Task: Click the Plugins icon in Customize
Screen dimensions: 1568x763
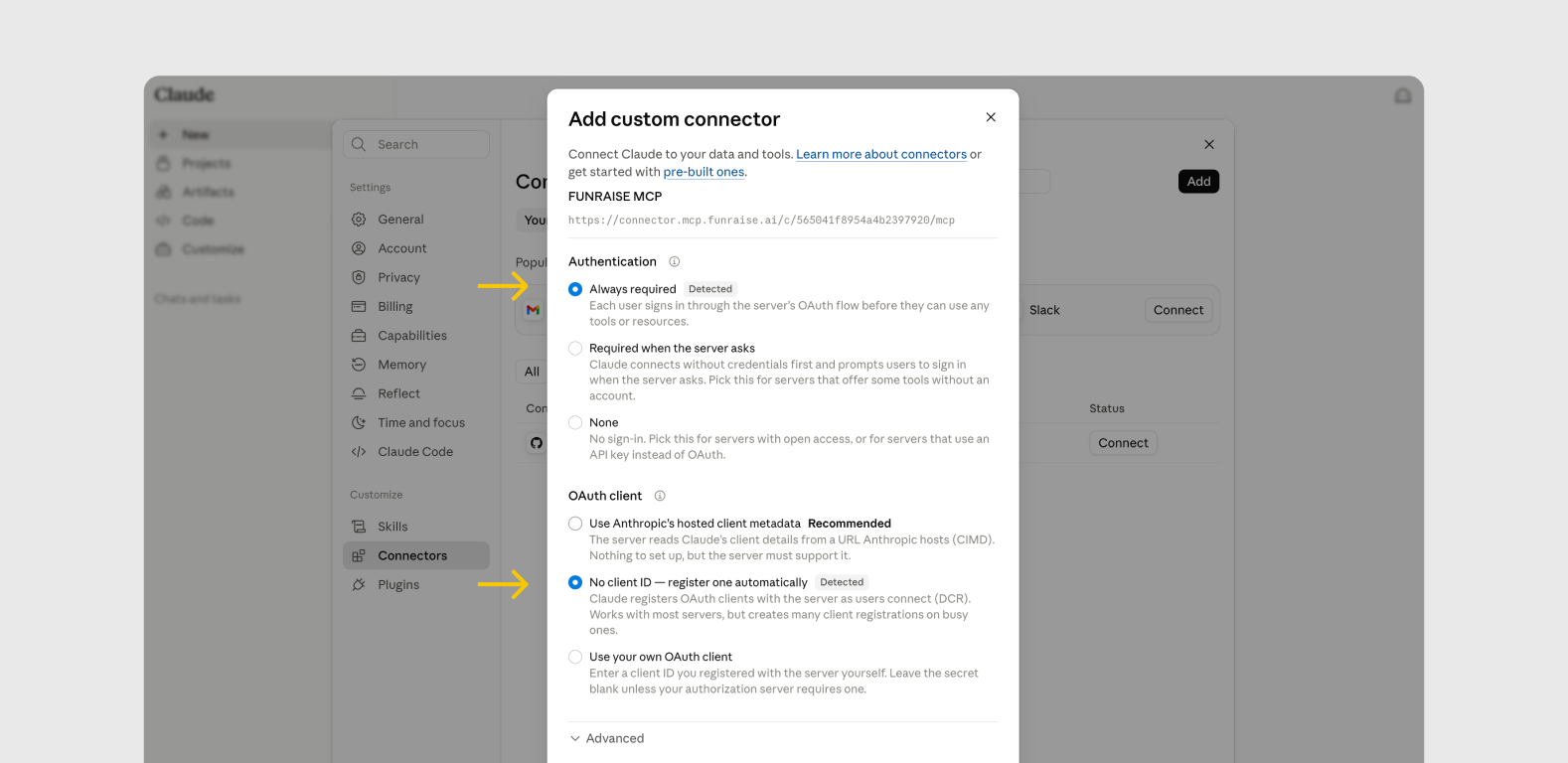Action: 359,584
